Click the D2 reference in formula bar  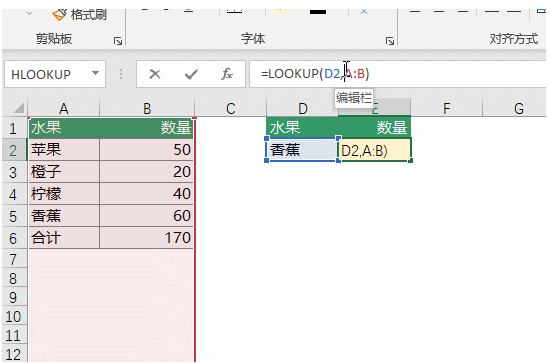point(332,74)
